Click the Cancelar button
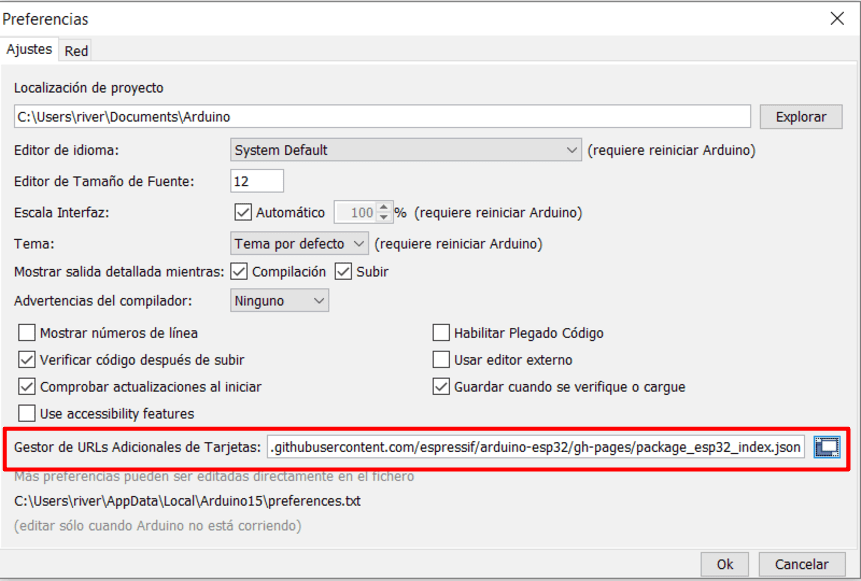This screenshot has width=861, height=581. [801, 564]
